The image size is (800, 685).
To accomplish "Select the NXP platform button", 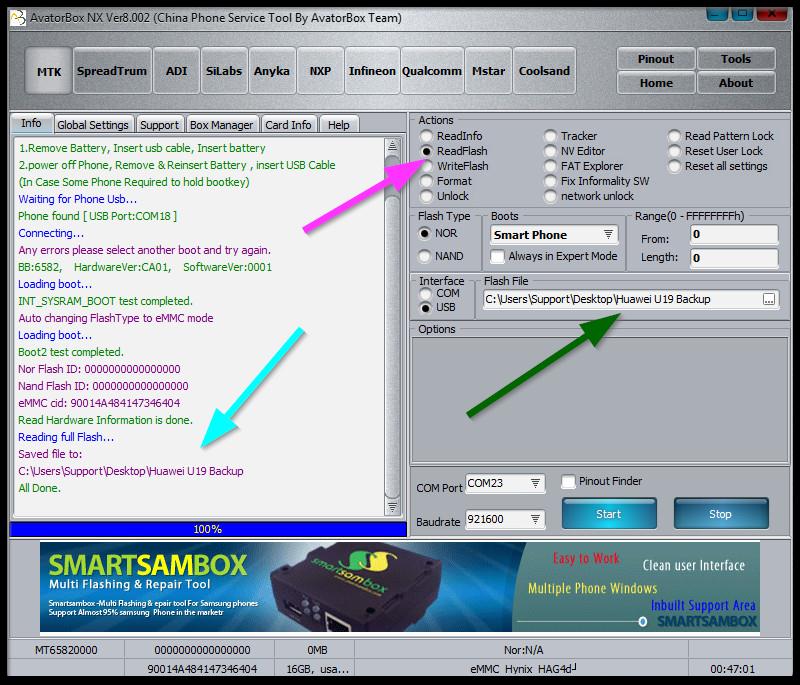I will (320, 71).
